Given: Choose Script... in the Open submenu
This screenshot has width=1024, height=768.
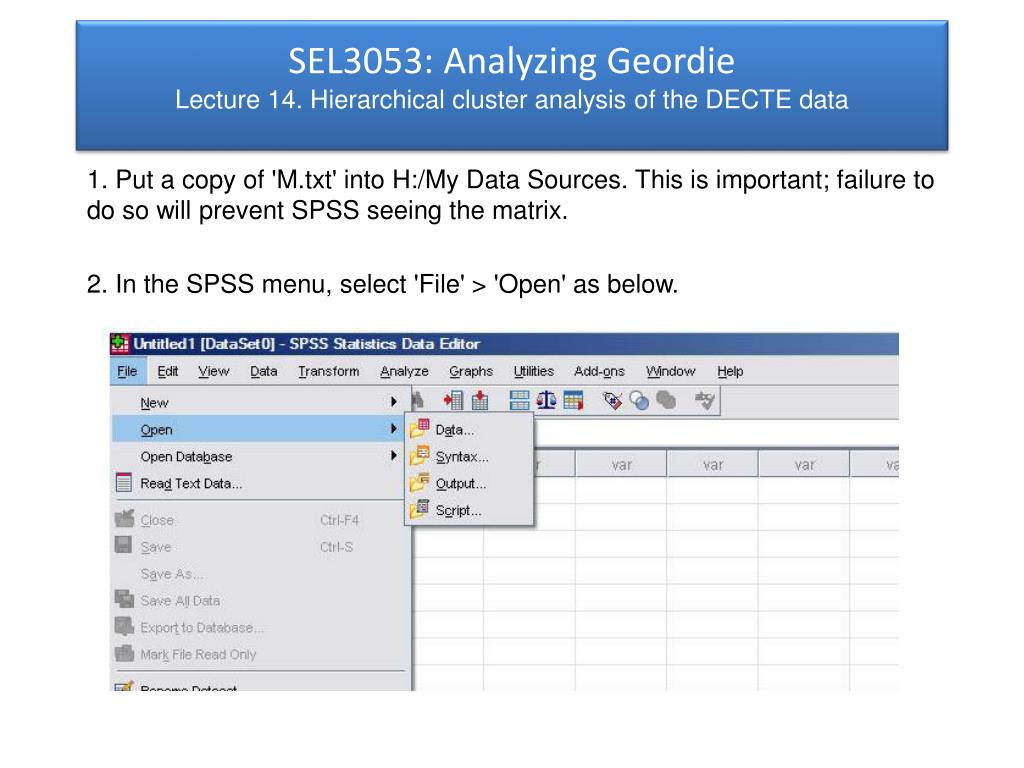Looking at the screenshot, I should pyautogui.click(x=469, y=510).
